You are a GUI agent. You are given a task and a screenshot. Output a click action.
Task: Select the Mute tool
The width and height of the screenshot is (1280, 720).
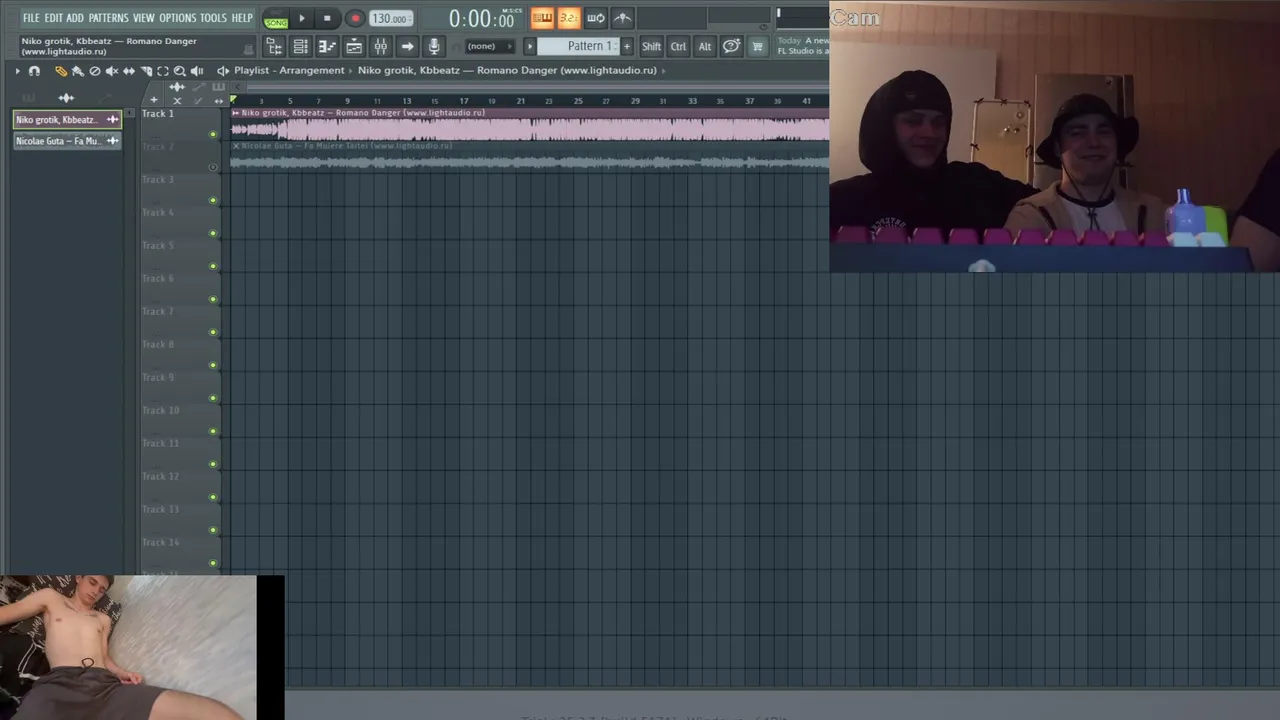(112, 71)
